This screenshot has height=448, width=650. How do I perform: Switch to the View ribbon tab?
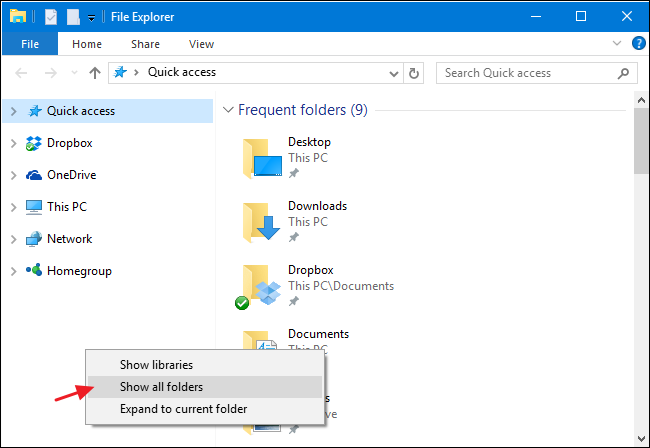coord(201,44)
